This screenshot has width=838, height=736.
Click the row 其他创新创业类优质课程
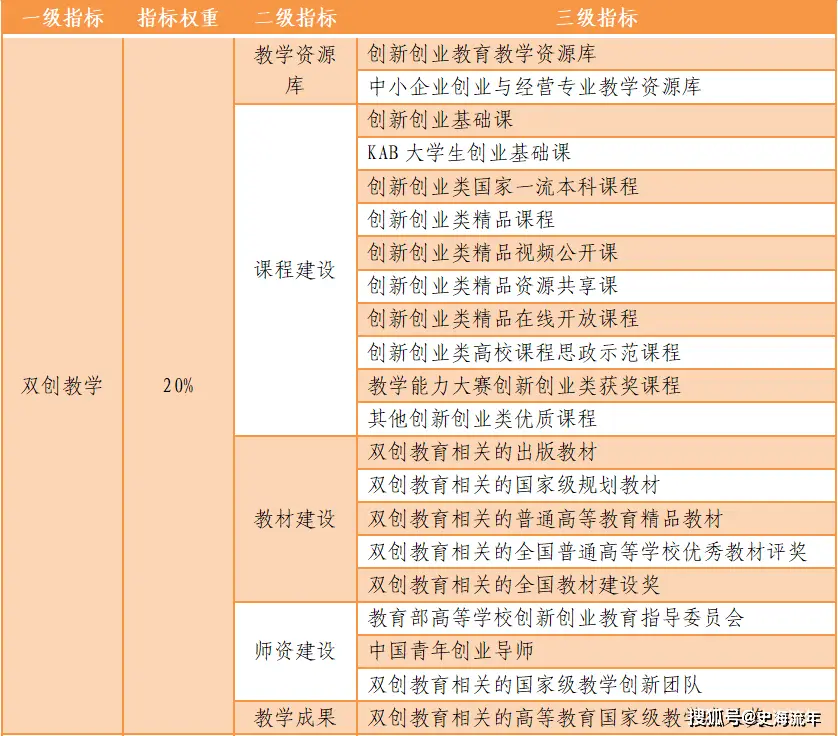(x=596, y=419)
